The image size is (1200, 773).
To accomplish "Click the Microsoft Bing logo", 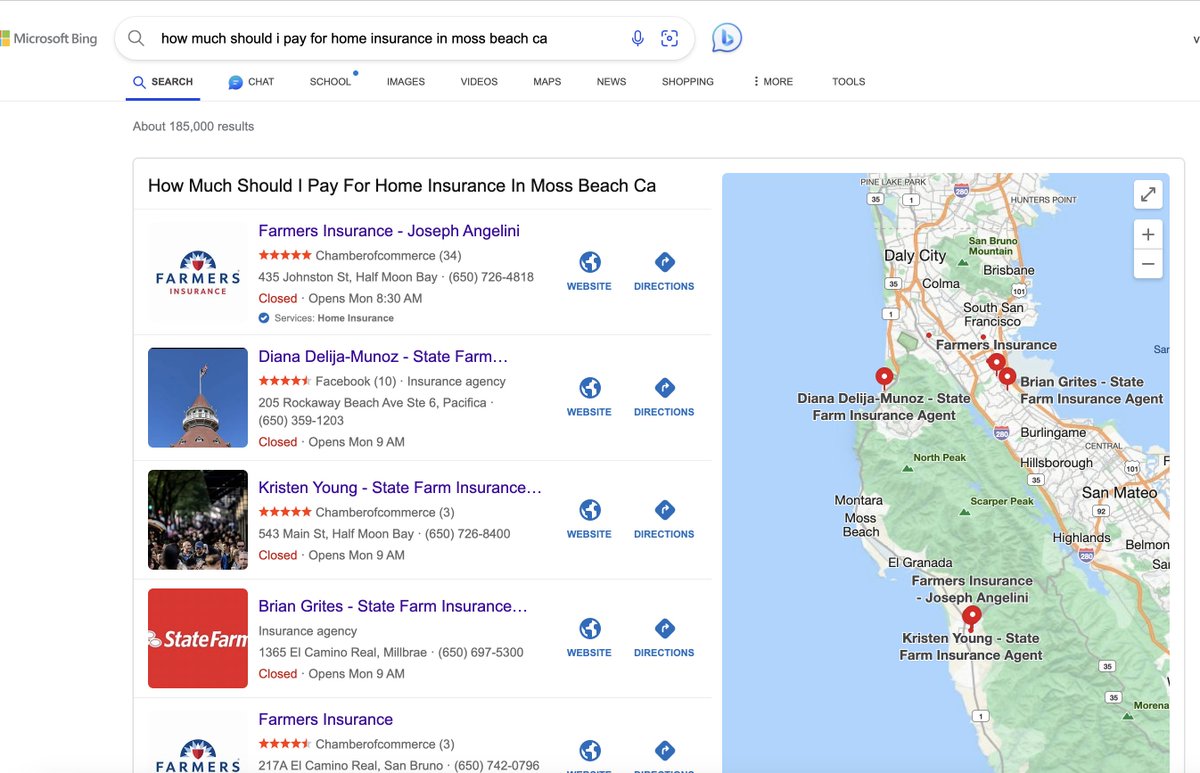I will pyautogui.click(x=49, y=39).
